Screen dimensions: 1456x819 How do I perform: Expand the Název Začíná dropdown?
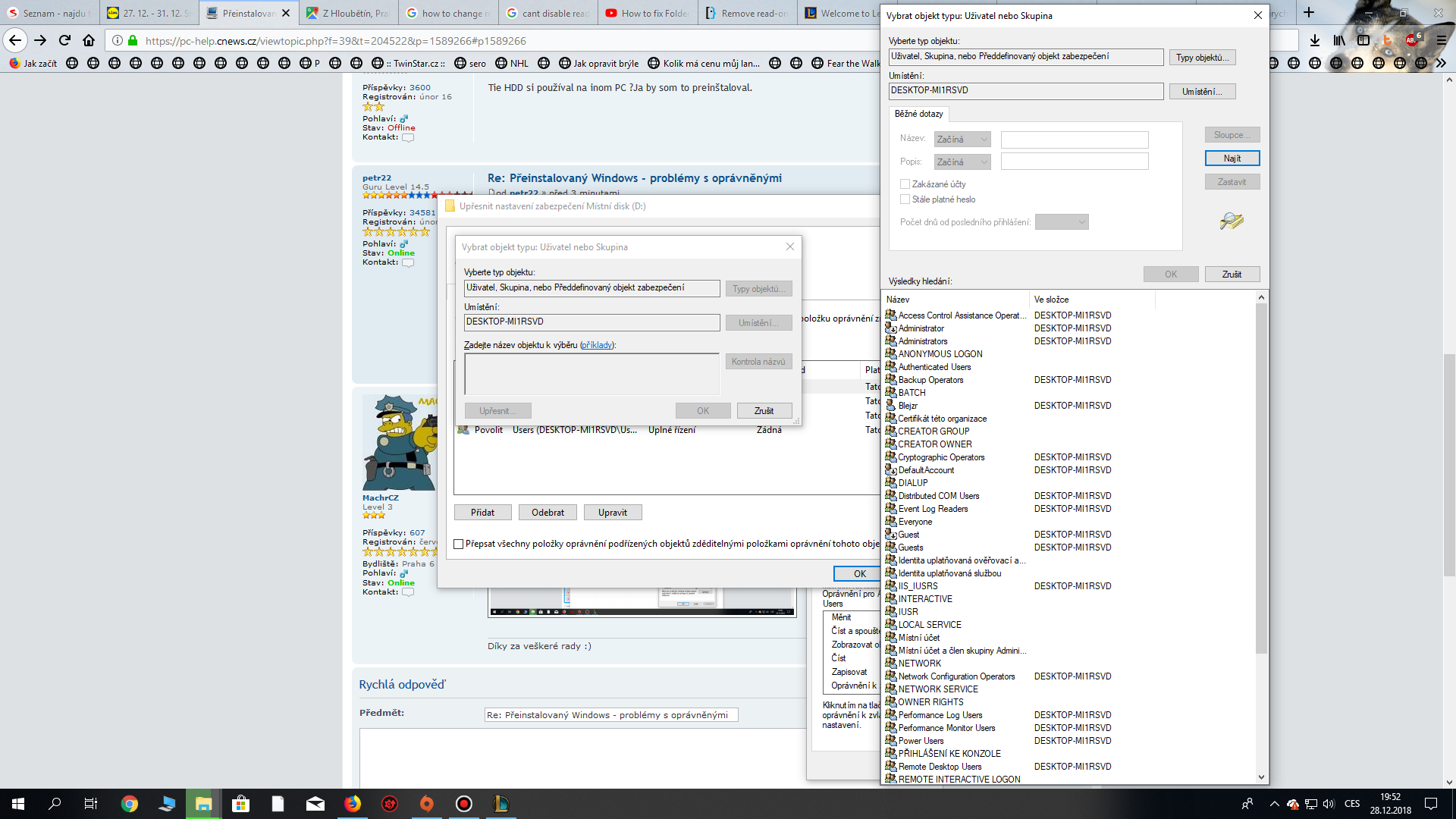(x=962, y=140)
